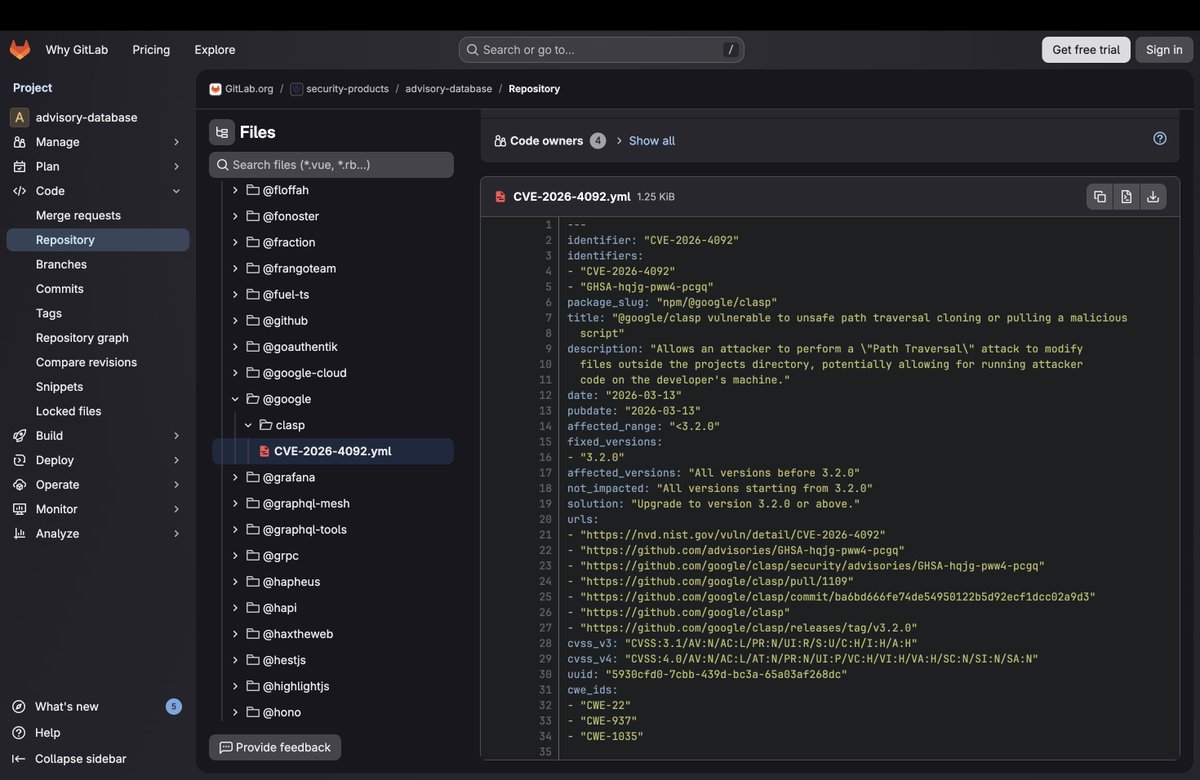The width and height of the screenshot is (1200, 780).
Task: Click the advisory-database project avatar
Action: coord(19,117)
